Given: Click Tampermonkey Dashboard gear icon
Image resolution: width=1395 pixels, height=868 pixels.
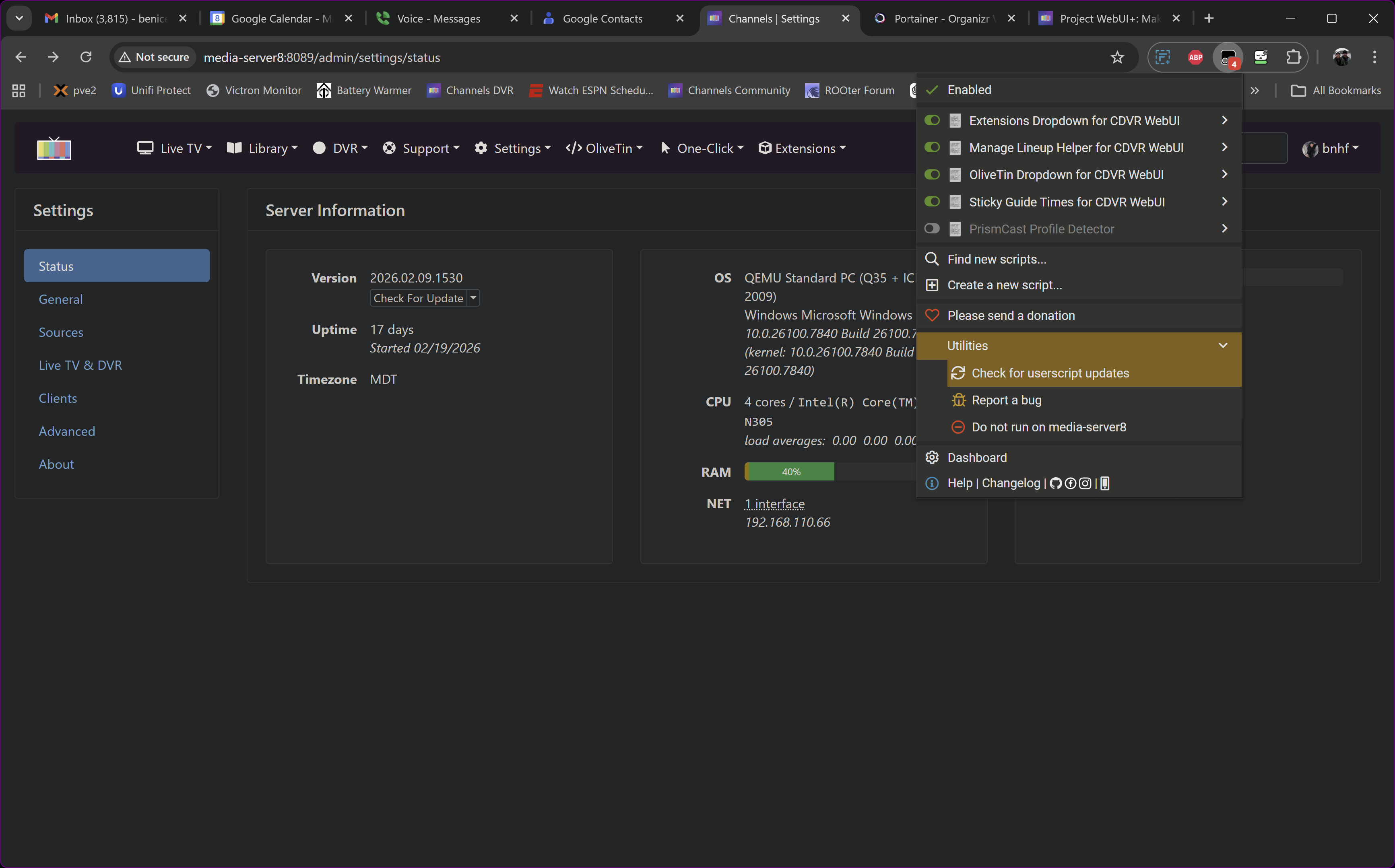Looking at the screenshot, I should 932,458.
